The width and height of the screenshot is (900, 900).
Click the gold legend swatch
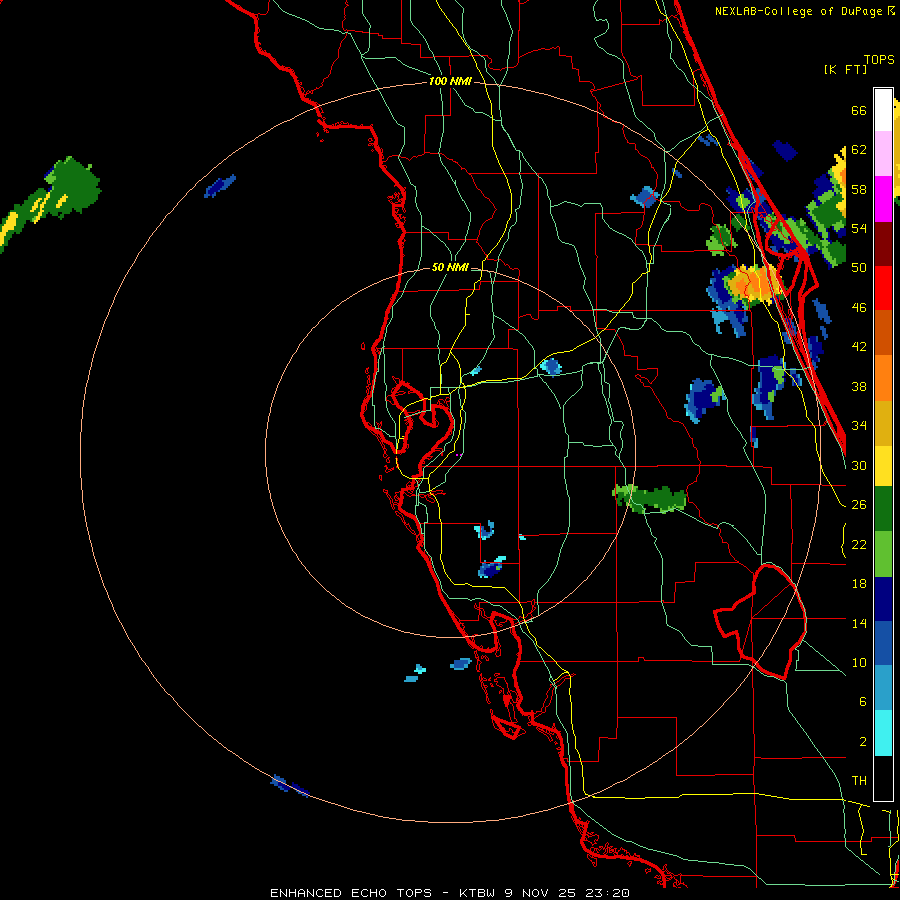pos(883,423)
